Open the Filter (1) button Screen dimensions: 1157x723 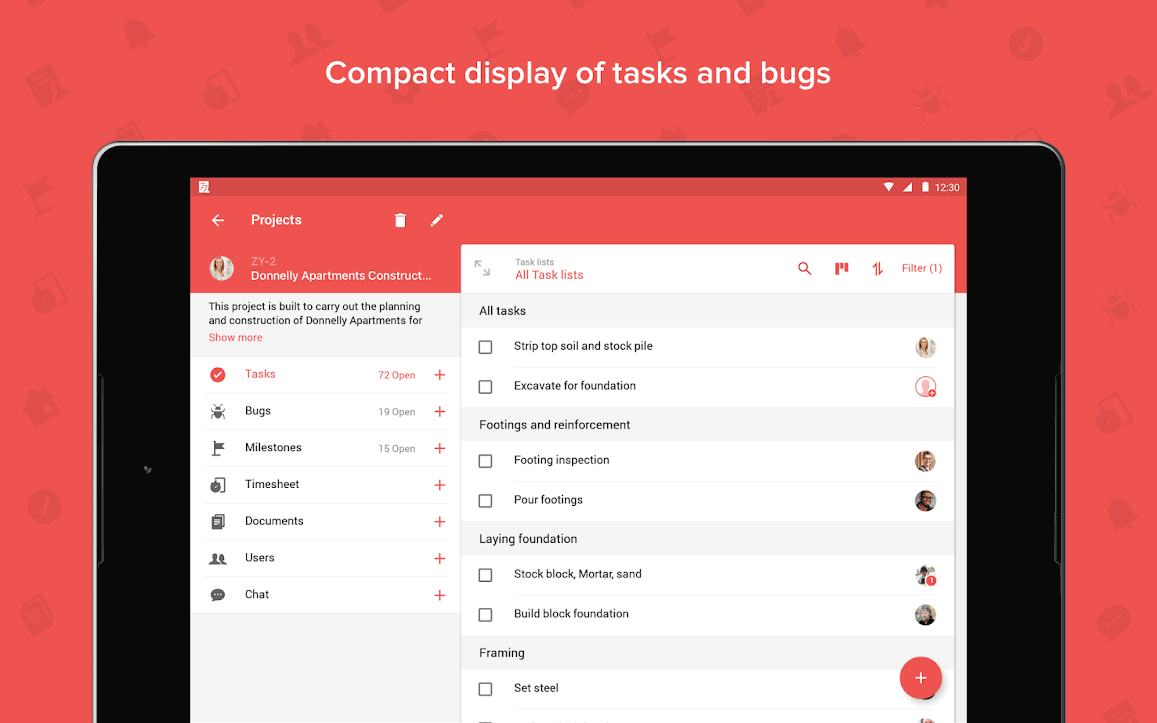click(920, 268)
